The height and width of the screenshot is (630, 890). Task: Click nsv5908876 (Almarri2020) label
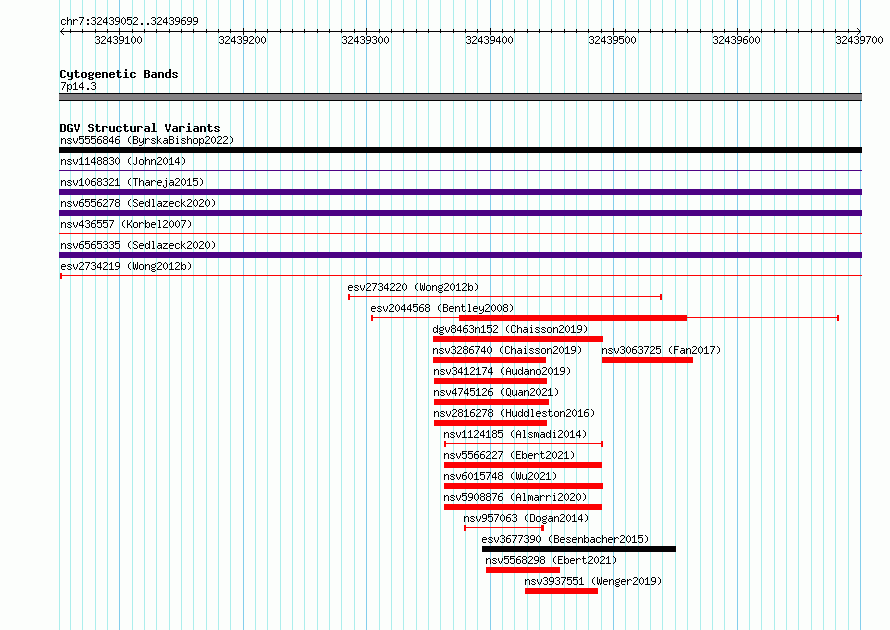515,497
